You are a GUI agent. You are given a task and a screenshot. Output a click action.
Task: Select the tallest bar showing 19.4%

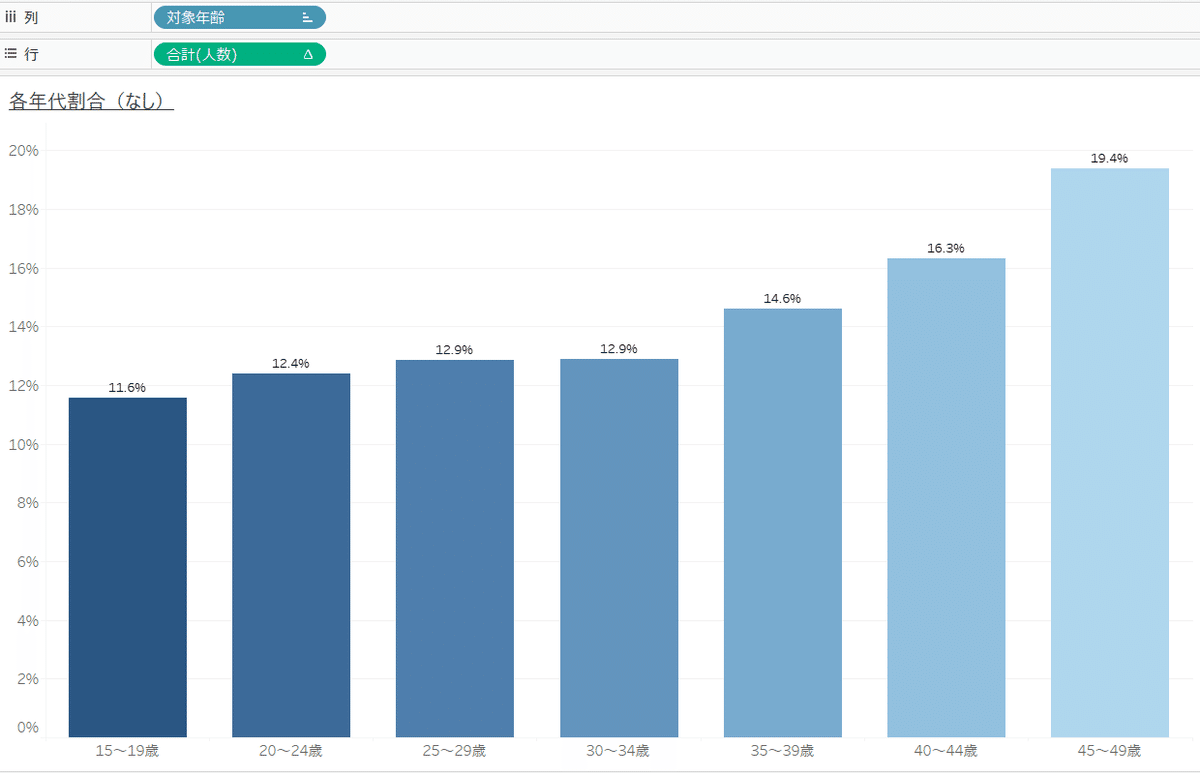(x=1110, y=450)
